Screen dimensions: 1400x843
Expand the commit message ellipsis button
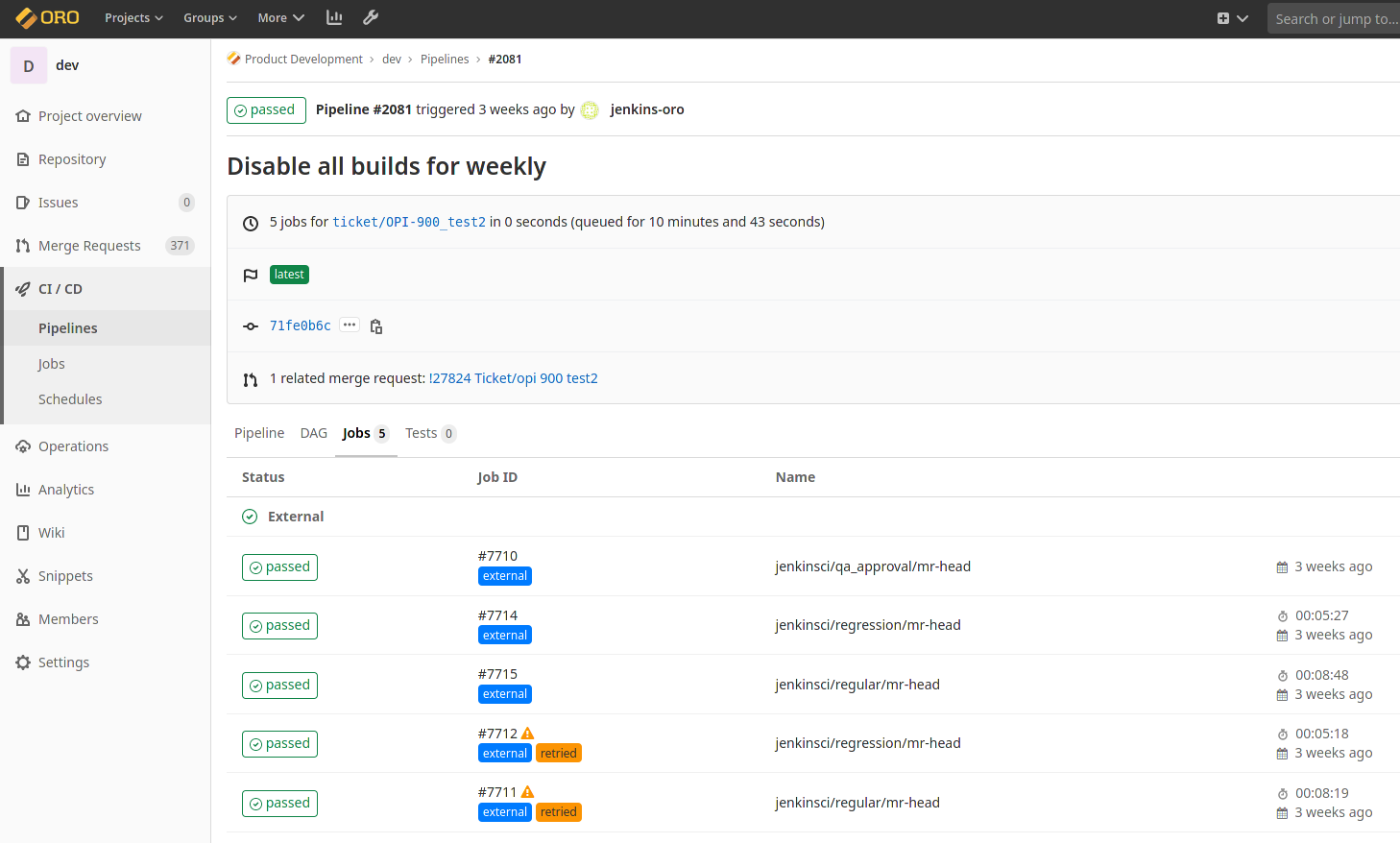[x=350, y=325]
